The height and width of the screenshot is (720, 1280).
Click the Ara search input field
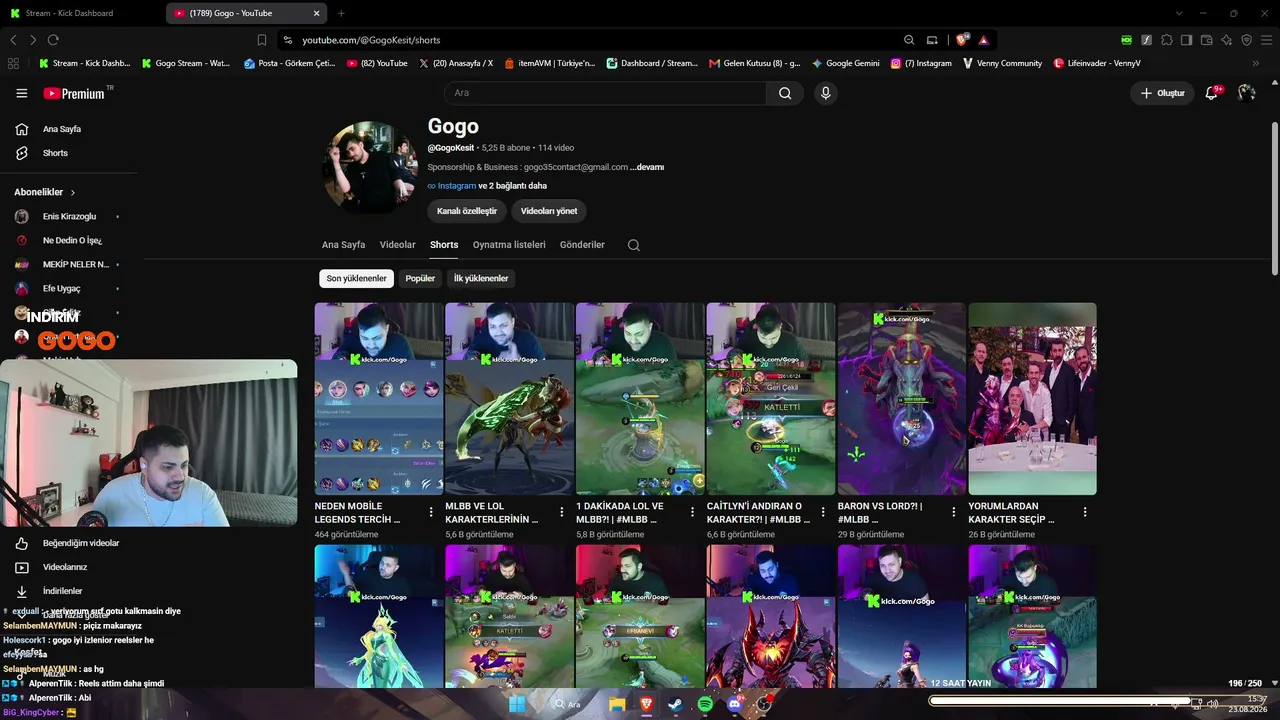605,93
